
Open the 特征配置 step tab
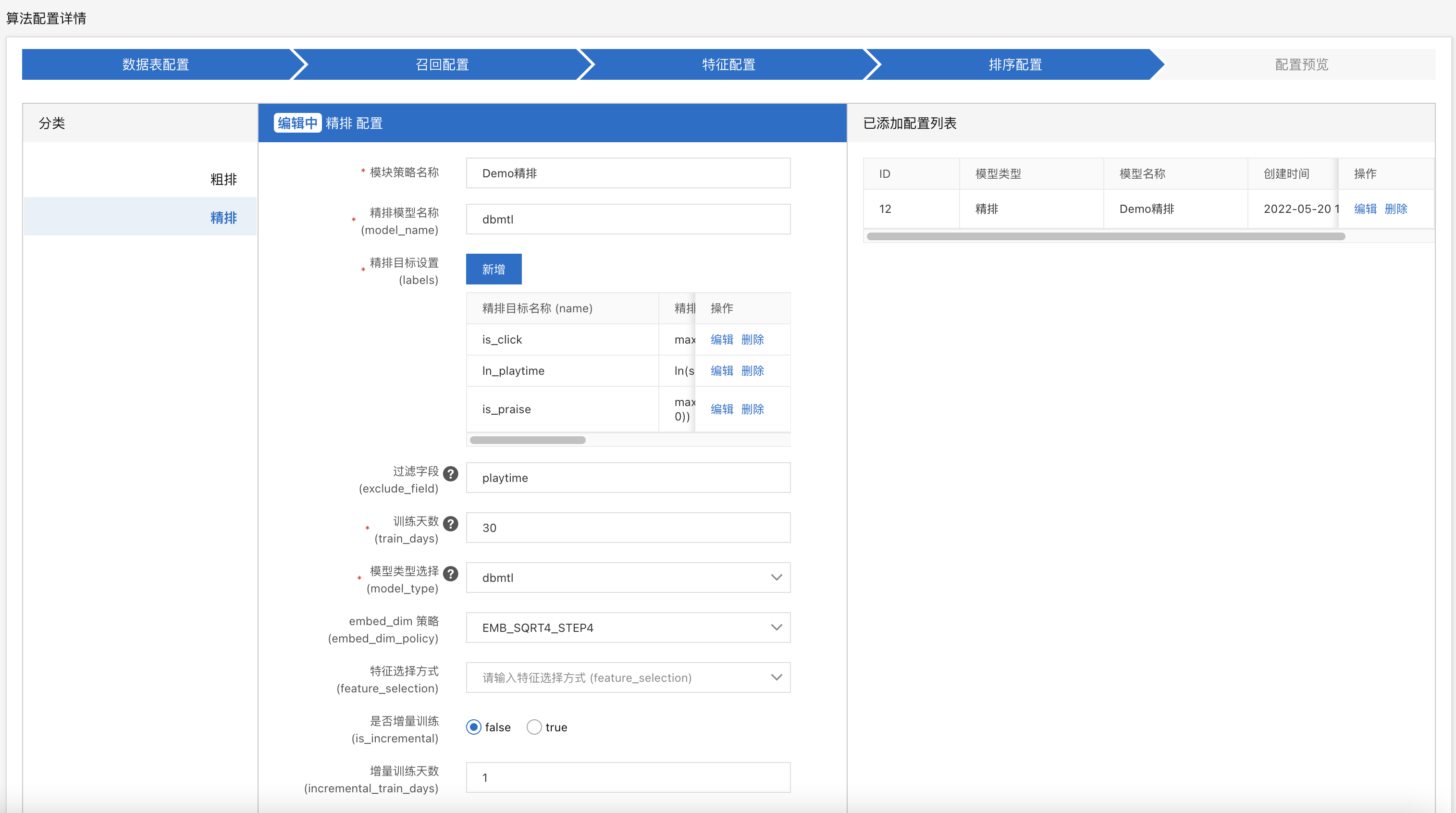728,64
